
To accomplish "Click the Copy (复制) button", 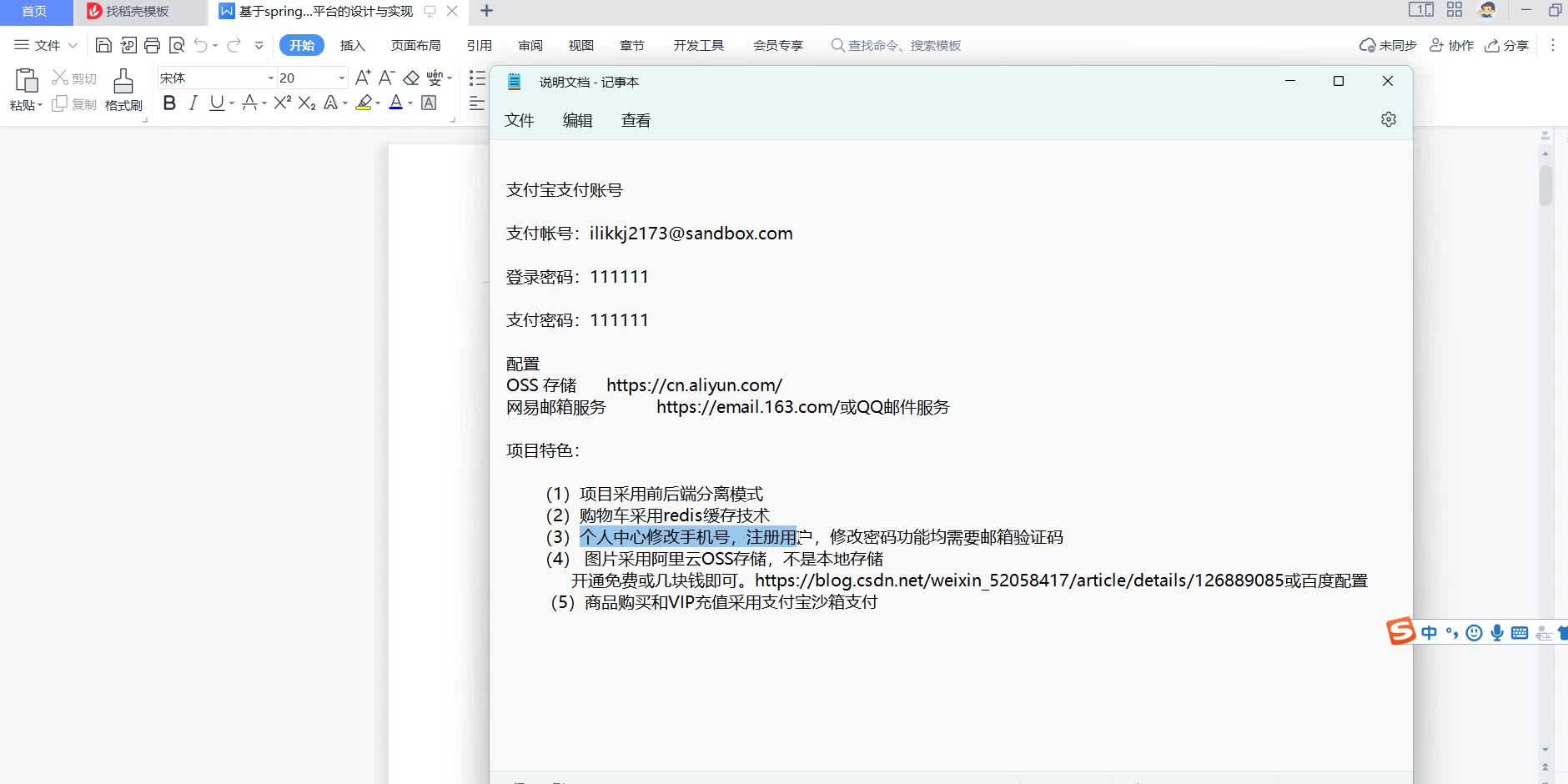I will [74, 104].
